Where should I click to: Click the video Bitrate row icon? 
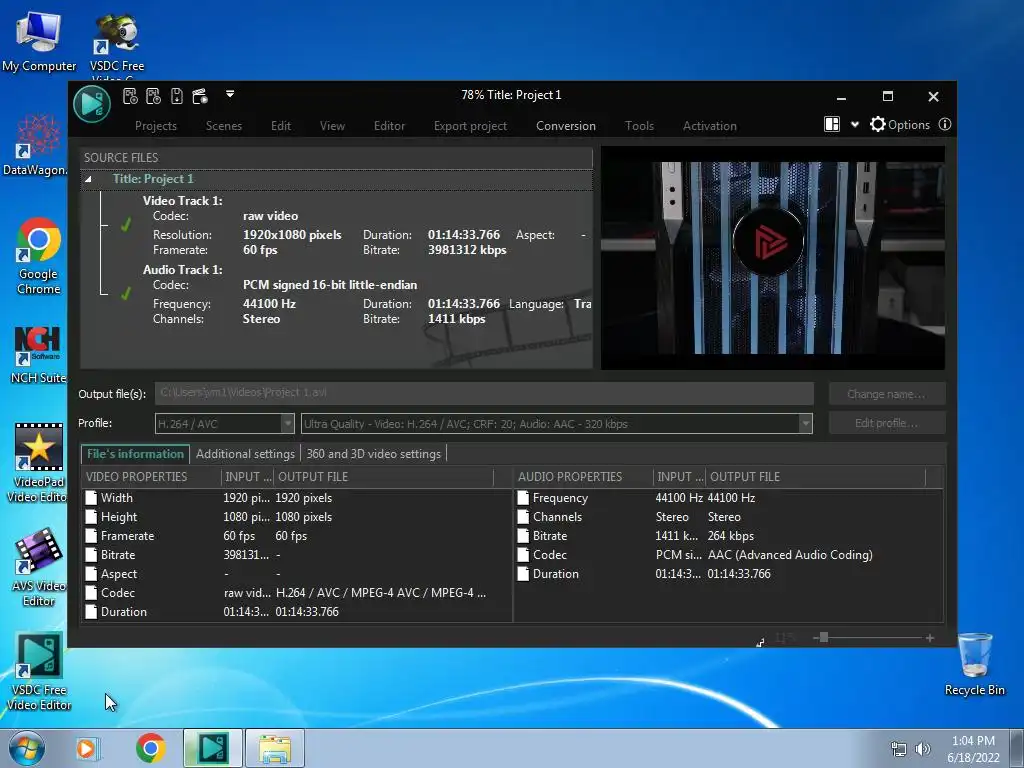coord(91,554)
